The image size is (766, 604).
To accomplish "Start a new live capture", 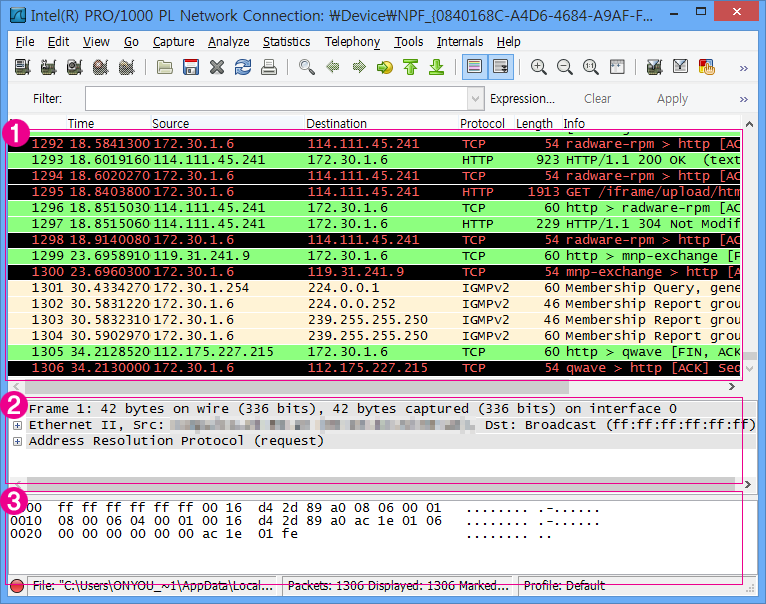I will click(74, 67).
